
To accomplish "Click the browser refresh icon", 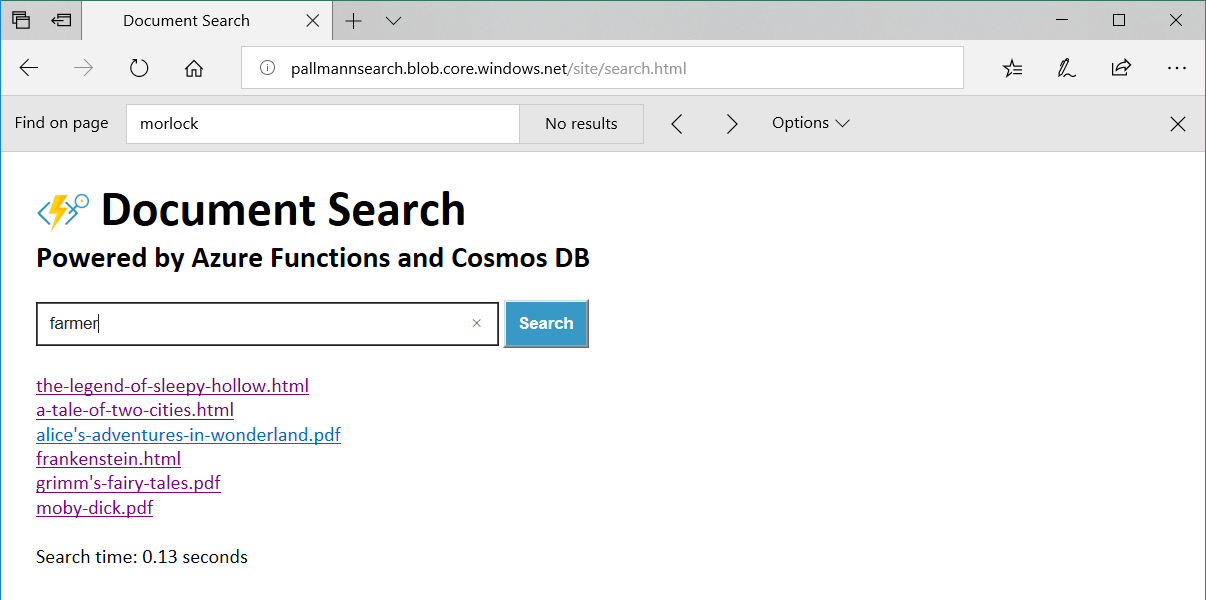I will 139,68.
